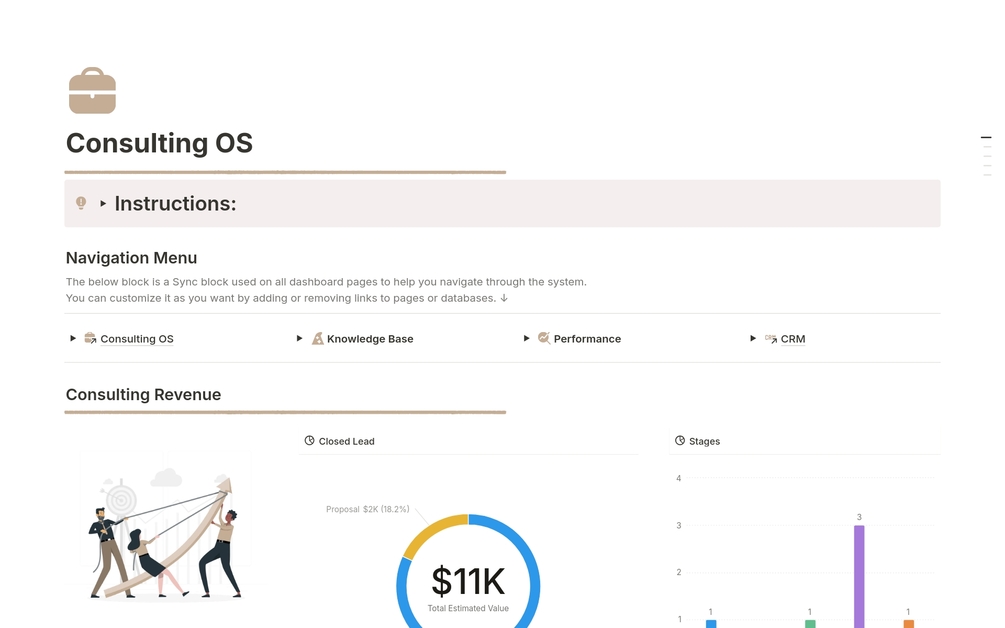Toggle the Knowledge Base disclosure triangle
The width and height of the screenshot is (1005, 628).
point(299,338)
